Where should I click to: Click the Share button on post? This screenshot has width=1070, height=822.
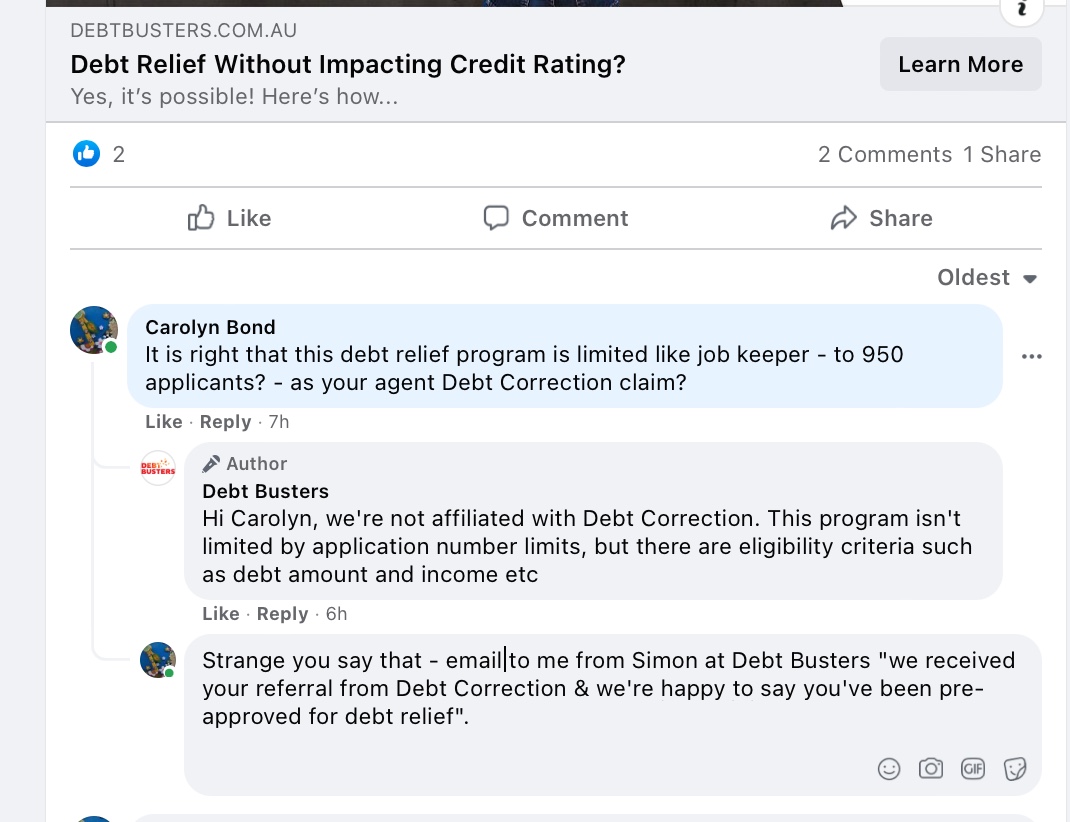pyautogui.click(x=881, y=218)
